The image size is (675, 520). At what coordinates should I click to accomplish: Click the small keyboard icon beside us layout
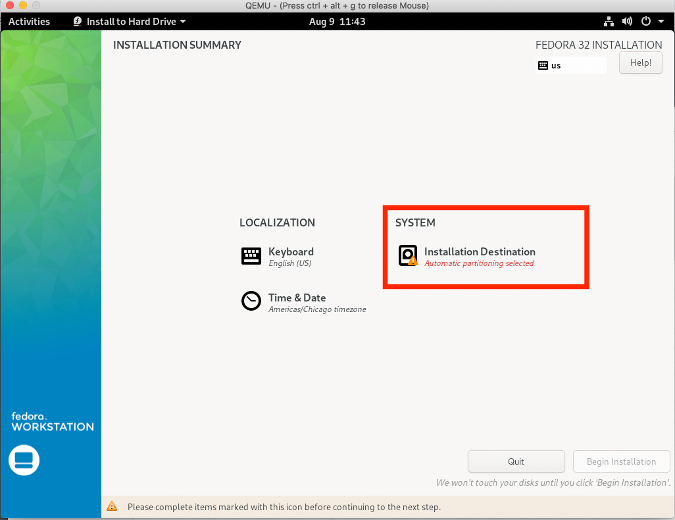click(543, 65)
